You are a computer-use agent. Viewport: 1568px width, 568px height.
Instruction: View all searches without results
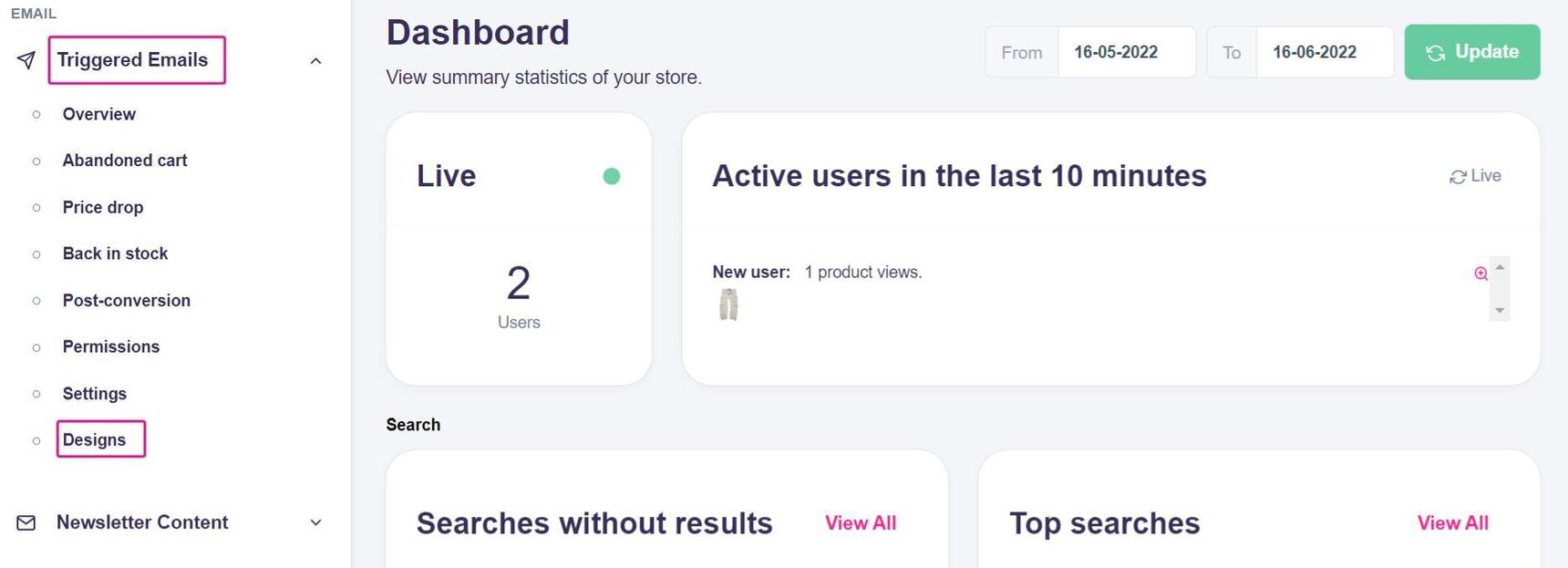[861, 522]
